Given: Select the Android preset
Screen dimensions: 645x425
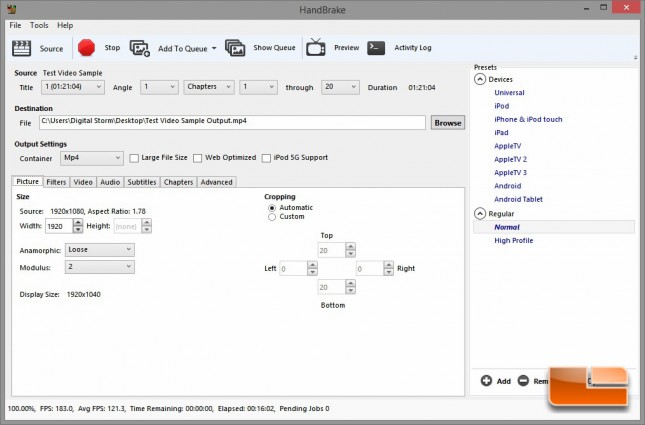Looking at the screenshot, I should click(508, 186).
